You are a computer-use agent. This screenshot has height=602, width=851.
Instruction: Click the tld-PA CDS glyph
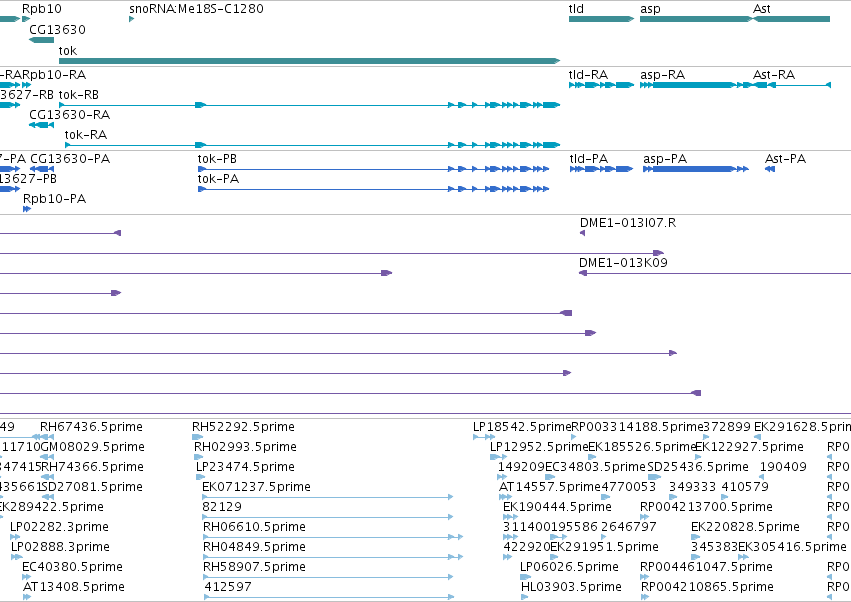601,169
